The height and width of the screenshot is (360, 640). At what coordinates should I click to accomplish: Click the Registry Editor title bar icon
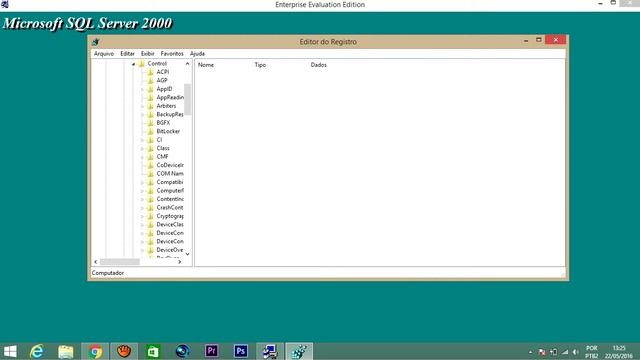(x=96, y=42)
